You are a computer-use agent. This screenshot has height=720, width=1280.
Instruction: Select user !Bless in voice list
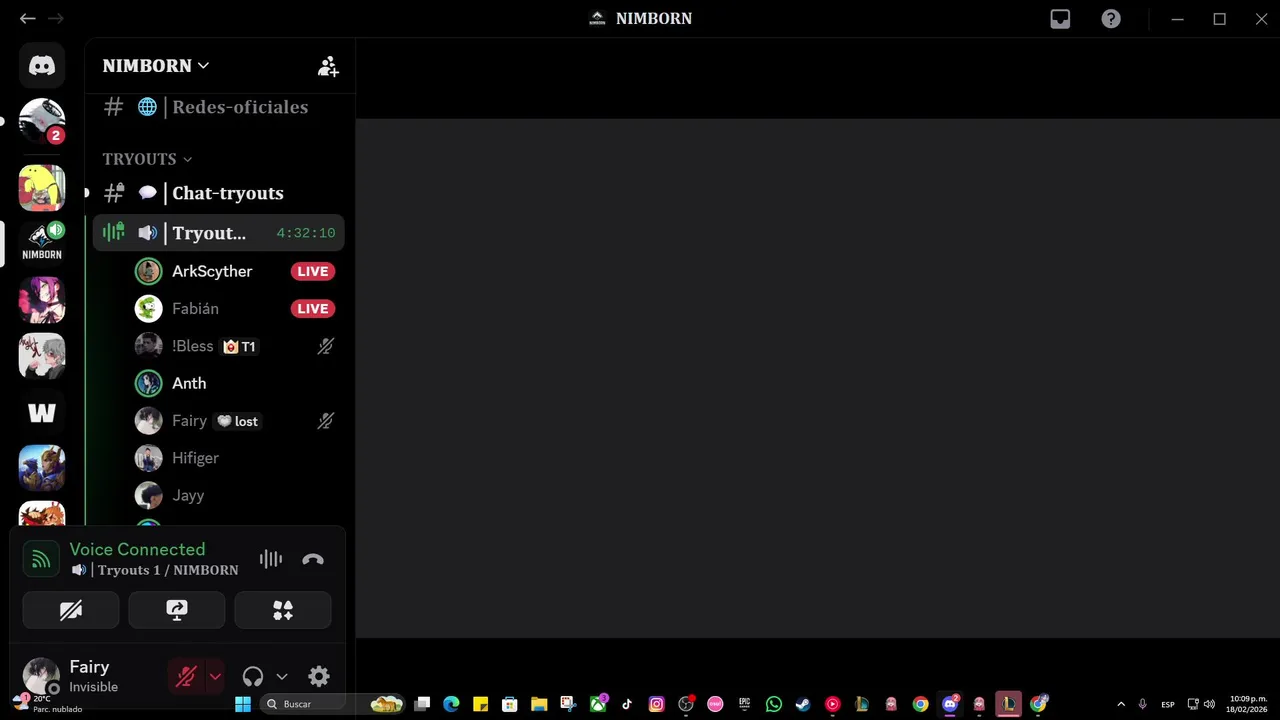(x=192, y=346)
